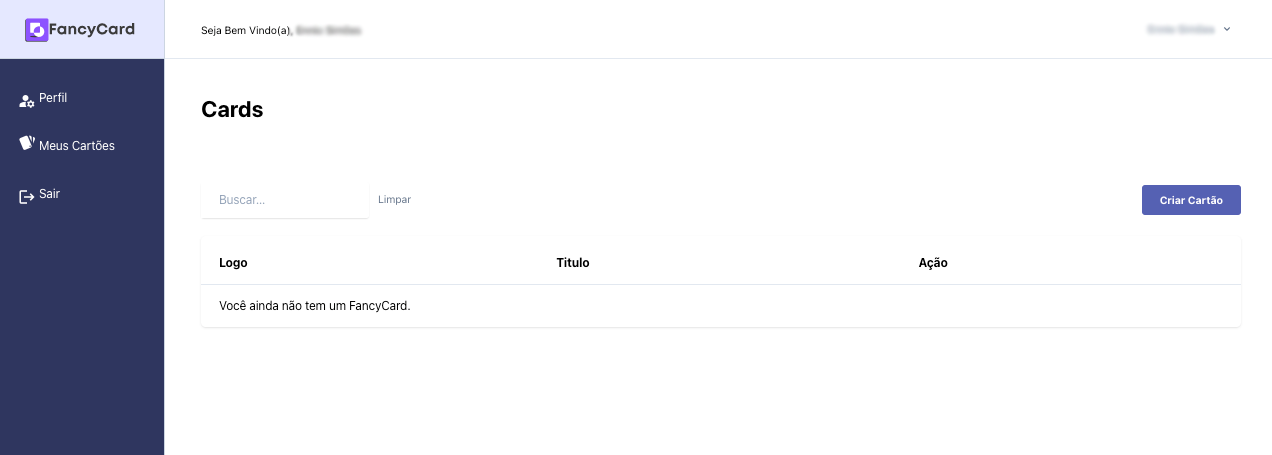The height and width of the screenshot is (455, 1272).
Task: Expand the user account chevron arrow
Action: pos(1227,29)
